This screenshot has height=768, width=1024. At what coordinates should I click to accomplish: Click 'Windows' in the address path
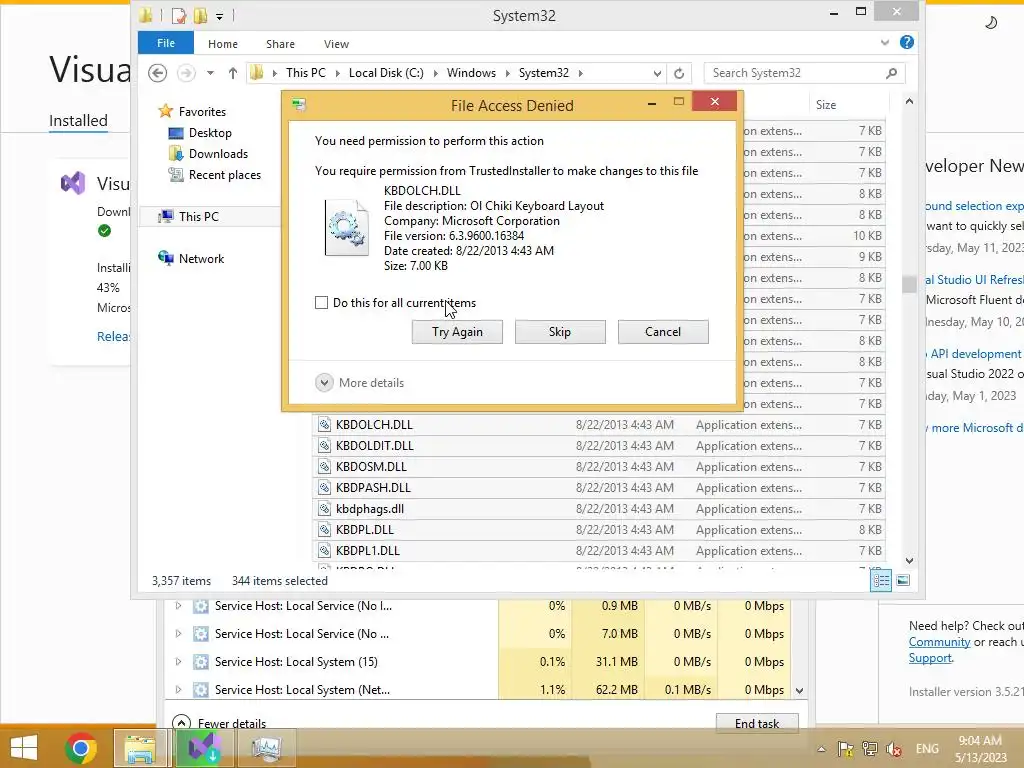471,73
